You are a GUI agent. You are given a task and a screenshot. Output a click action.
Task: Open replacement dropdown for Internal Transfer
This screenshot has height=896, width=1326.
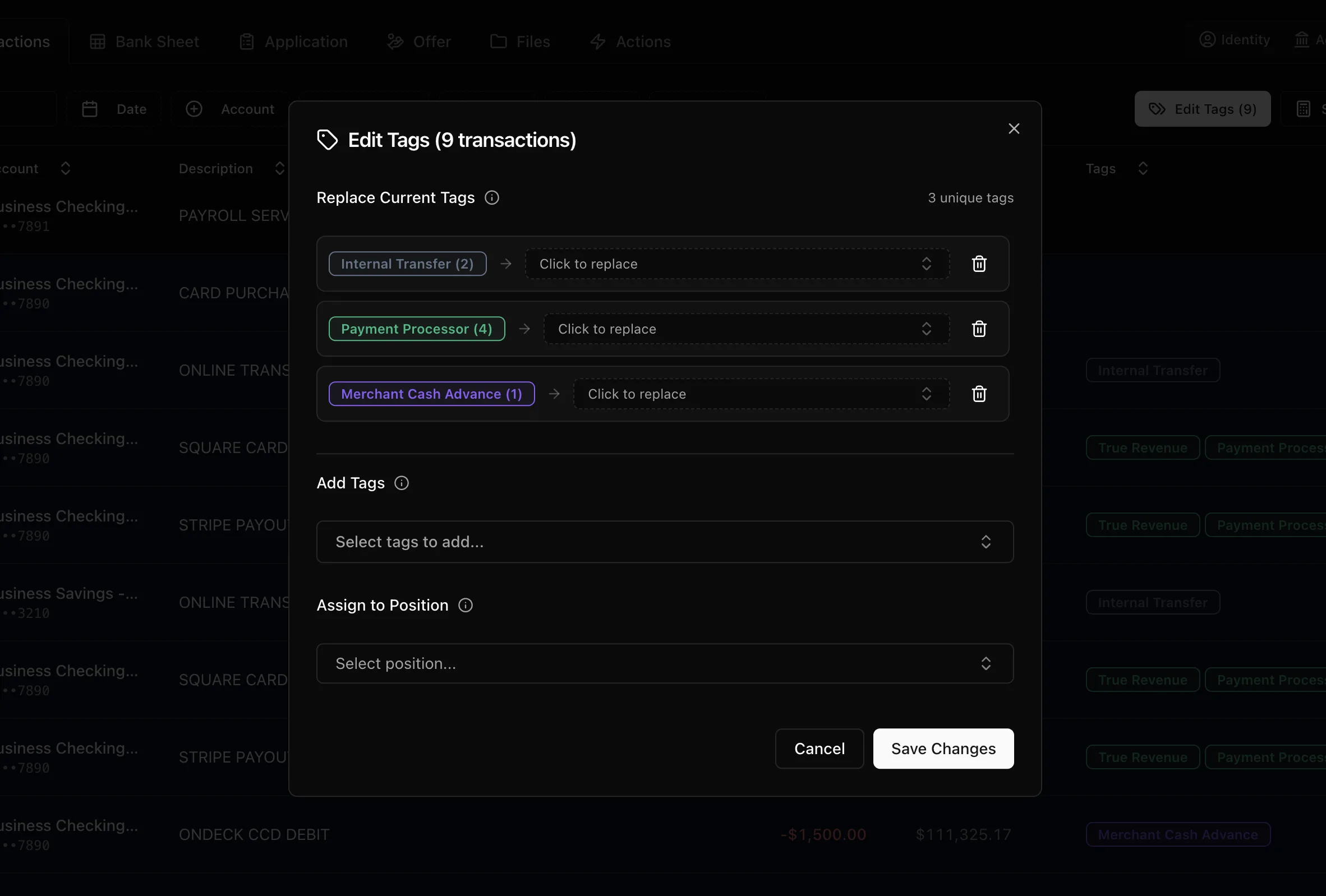[x=736, y=264]
